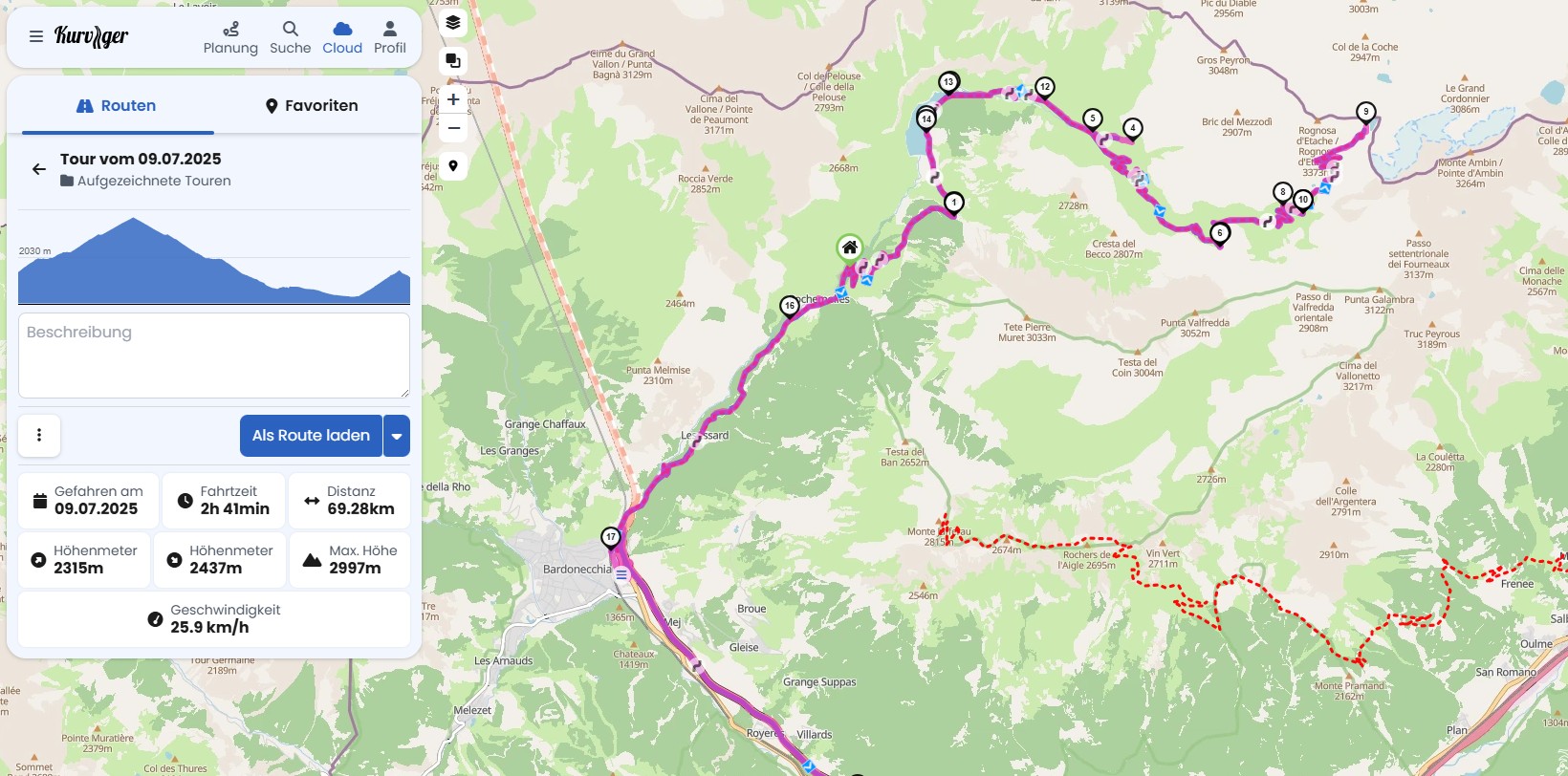Open the map layers selector
The width and height of the screenshot is (1568, 776).
453,23
